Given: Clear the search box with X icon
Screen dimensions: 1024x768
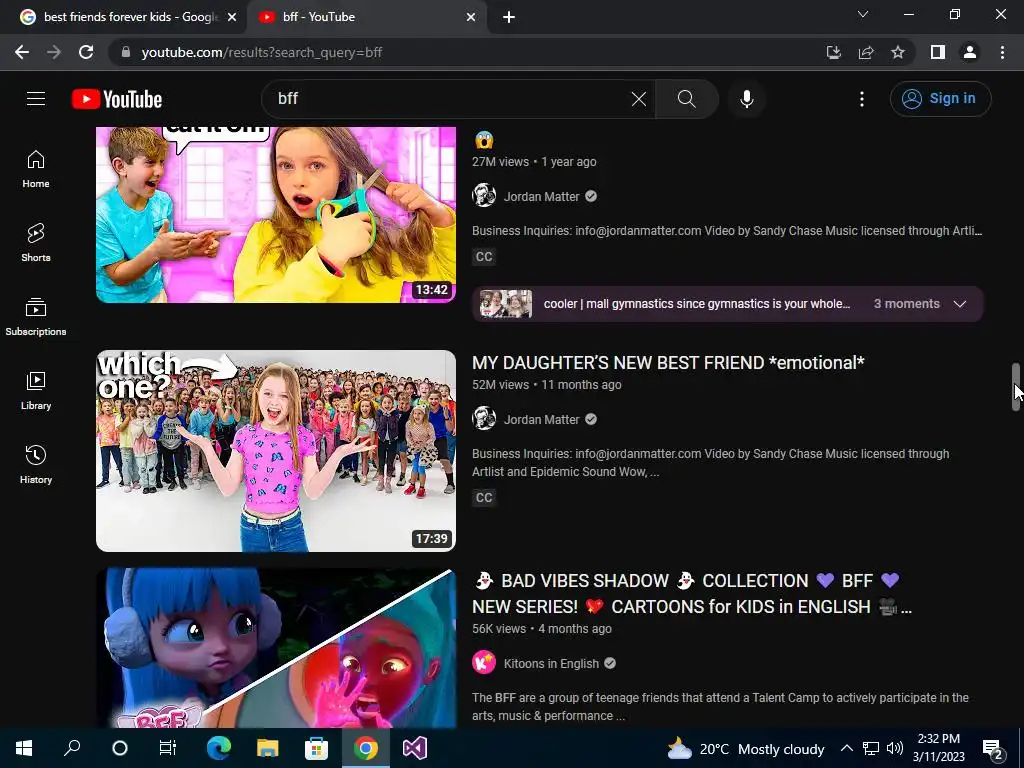Looking at the screenshot, I should (x=639, y=99).
